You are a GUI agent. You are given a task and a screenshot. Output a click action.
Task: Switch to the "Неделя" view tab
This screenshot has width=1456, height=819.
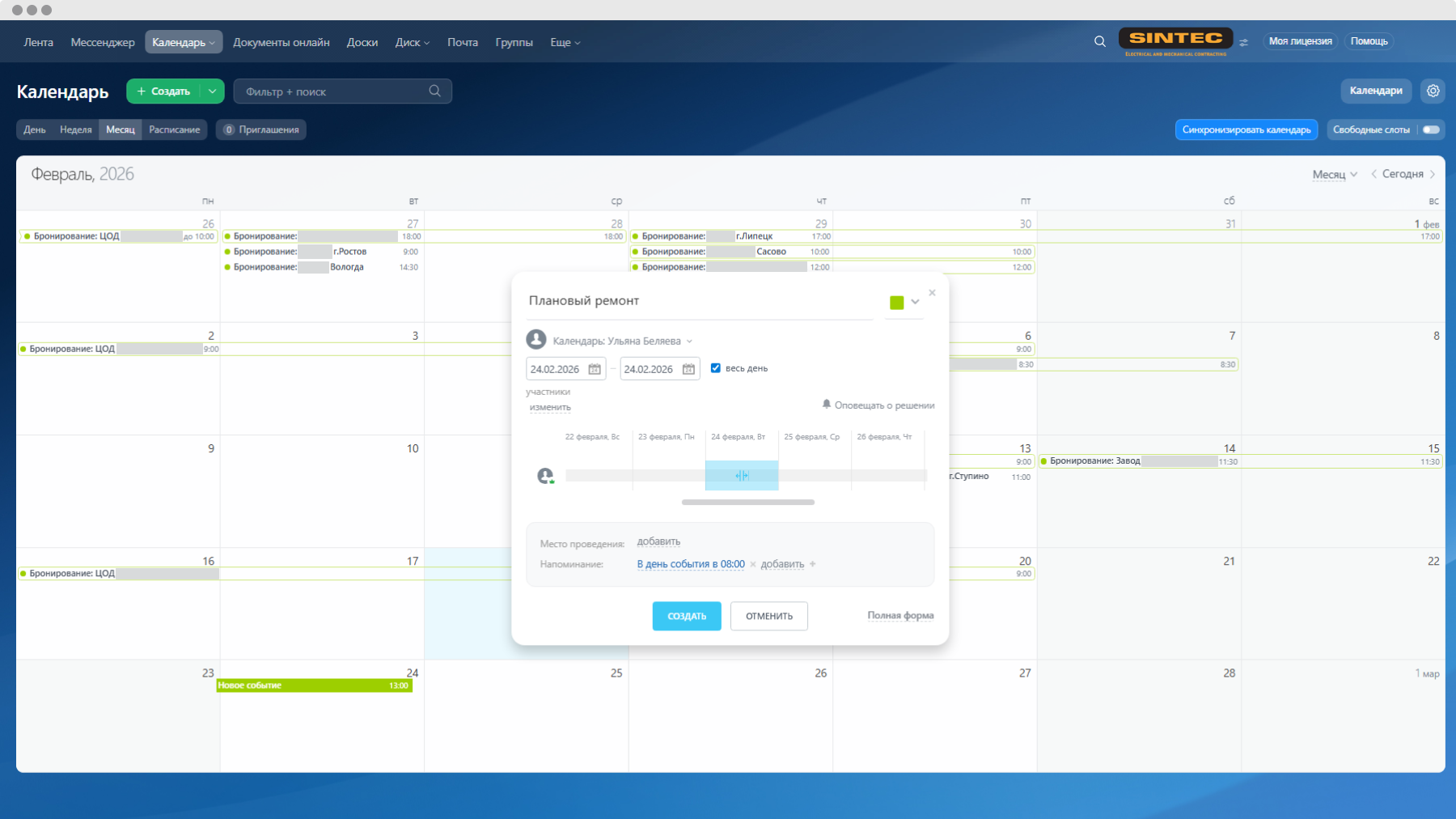click(x=75, y=129)
